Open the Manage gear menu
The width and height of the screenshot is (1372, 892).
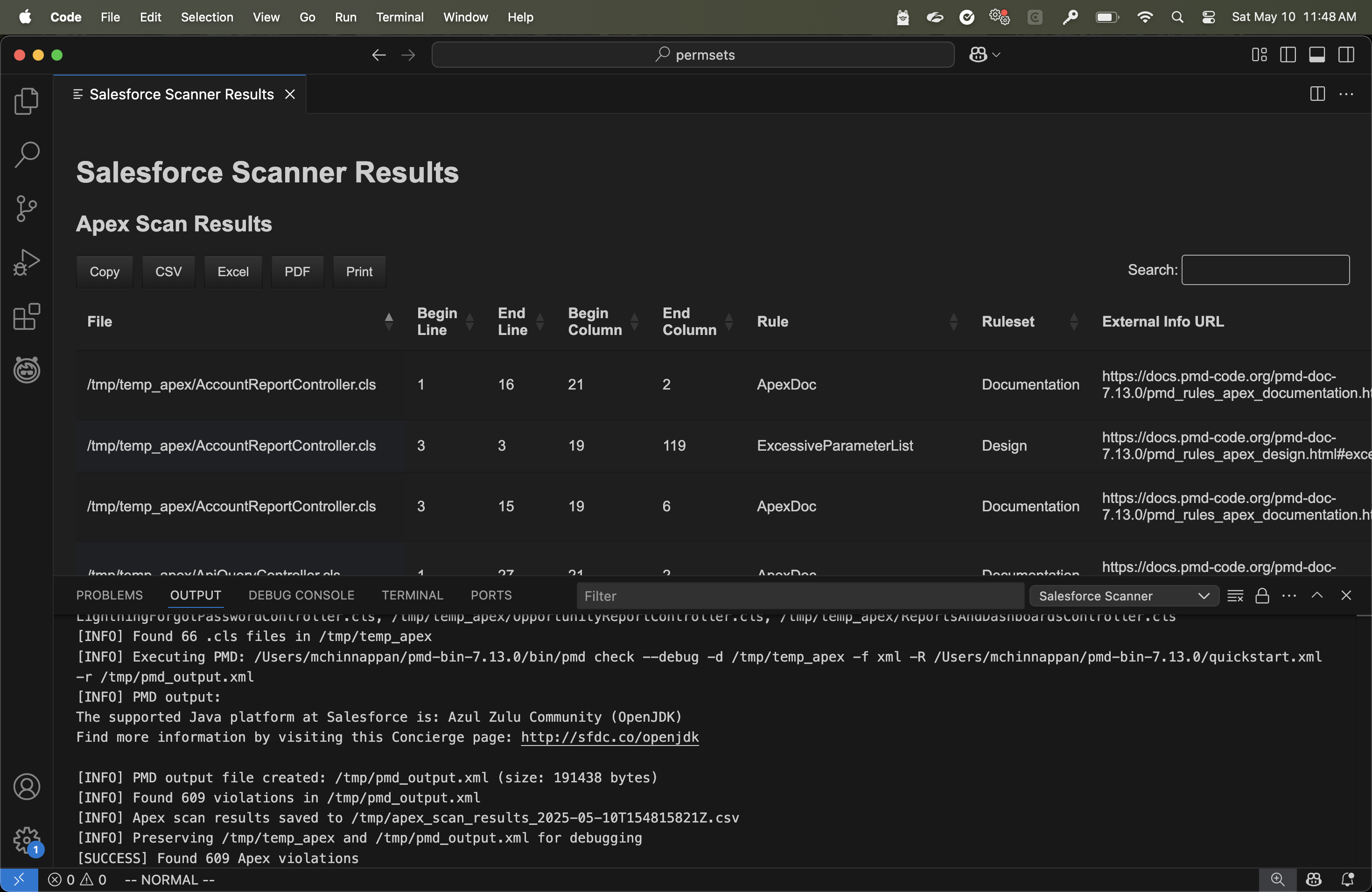27,840
